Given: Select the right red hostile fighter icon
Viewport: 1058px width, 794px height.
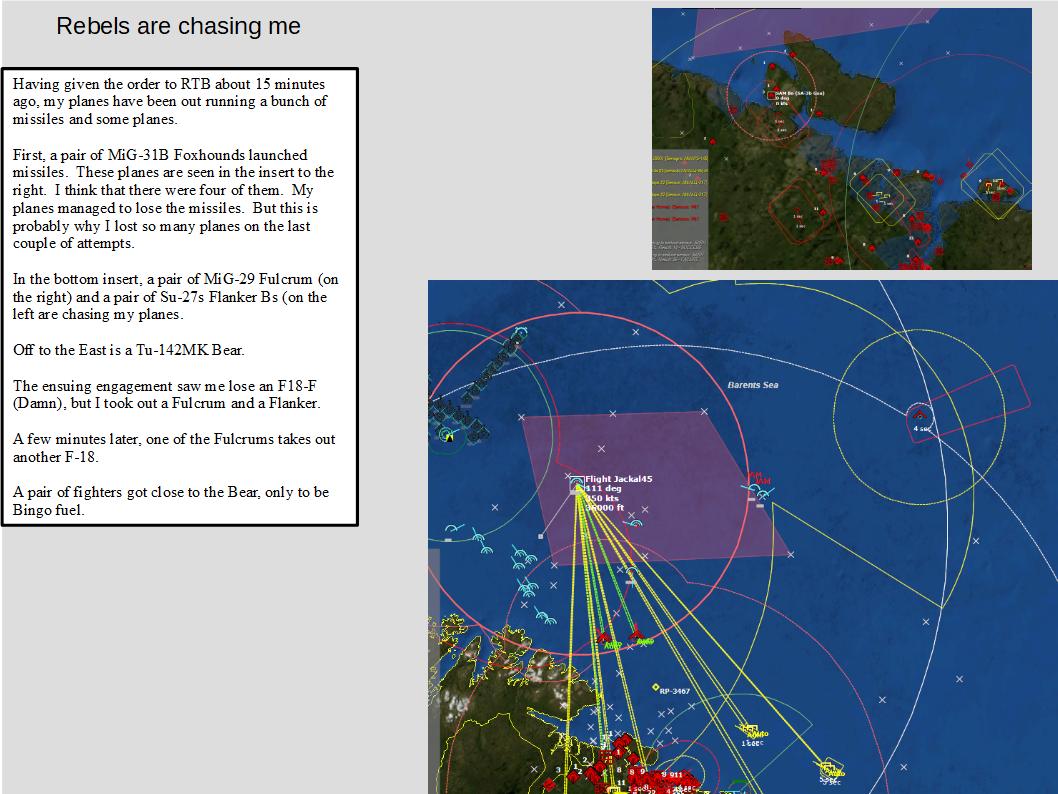Looking at the screenshot, I should point(636,633).
